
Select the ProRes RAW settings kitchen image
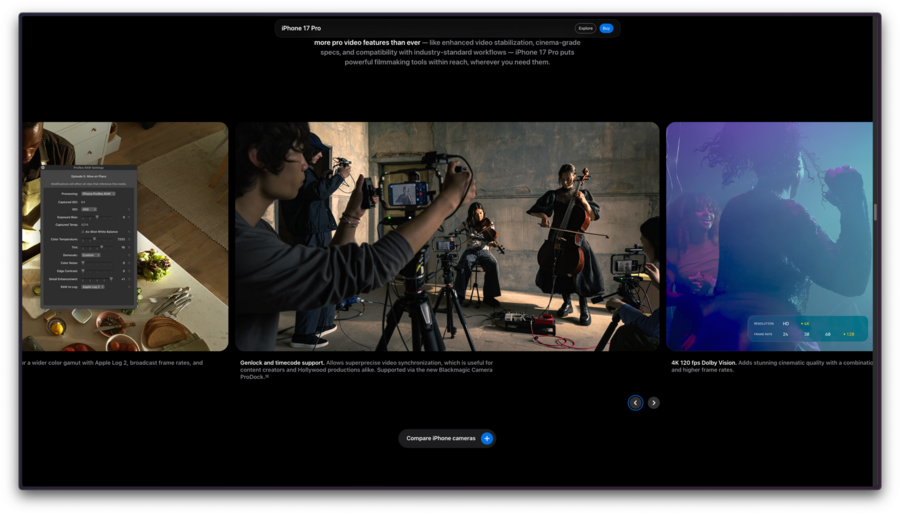click(125, 236)
